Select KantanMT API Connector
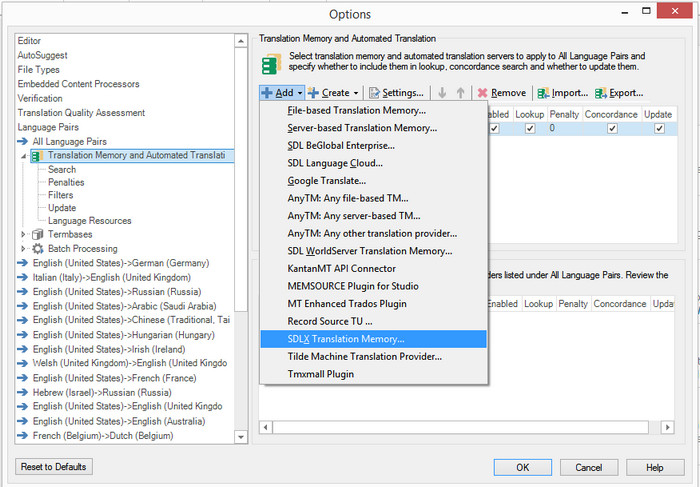700x487 pixels. click(374, 268)
